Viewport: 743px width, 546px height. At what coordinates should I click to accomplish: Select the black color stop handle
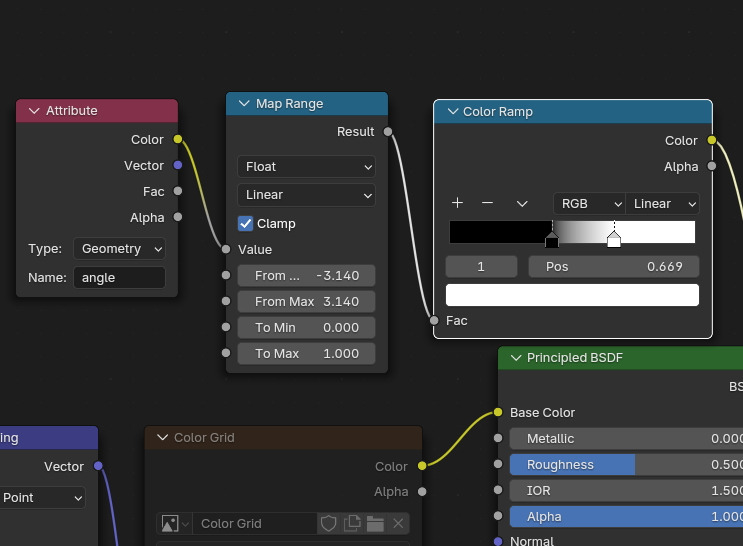click(552, 241)
